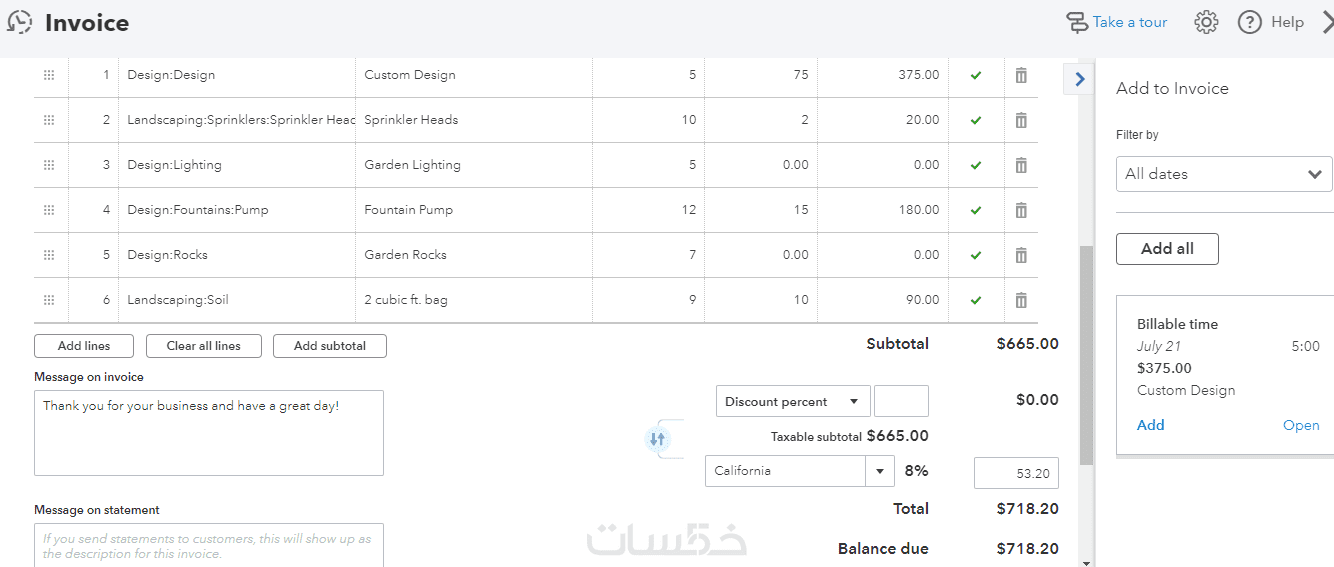The width and height of the screenshot is (1334, 567).
Task: Click trash icon on Sprinkler Heads row
Action: pos(1021,120)
